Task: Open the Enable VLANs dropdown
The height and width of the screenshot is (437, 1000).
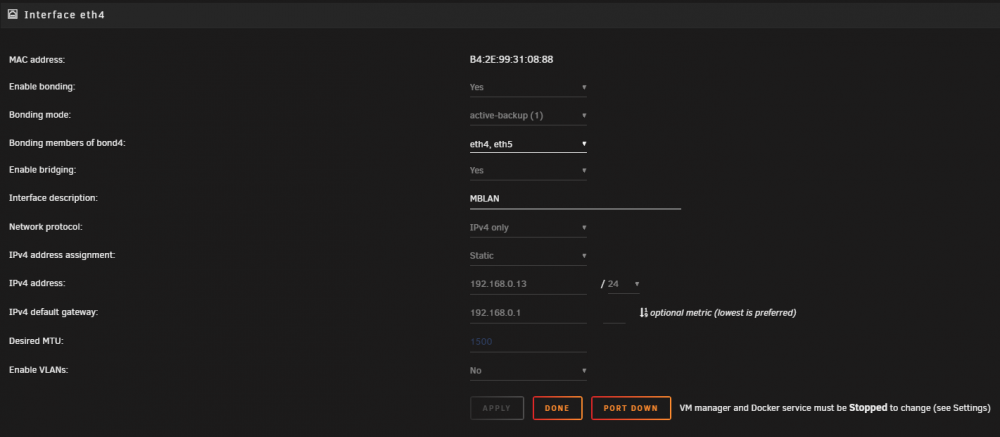Action: click(528, 371)
